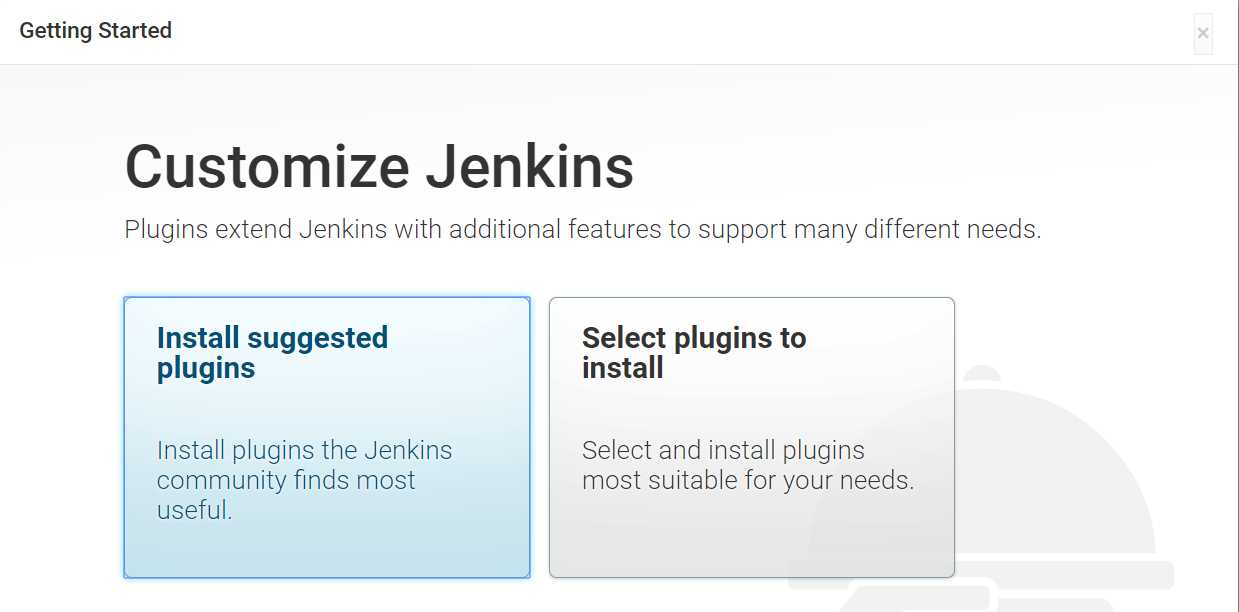
Task: Click the word 'Jenkins' in the main heading
Action: click(x=530, y=166)
